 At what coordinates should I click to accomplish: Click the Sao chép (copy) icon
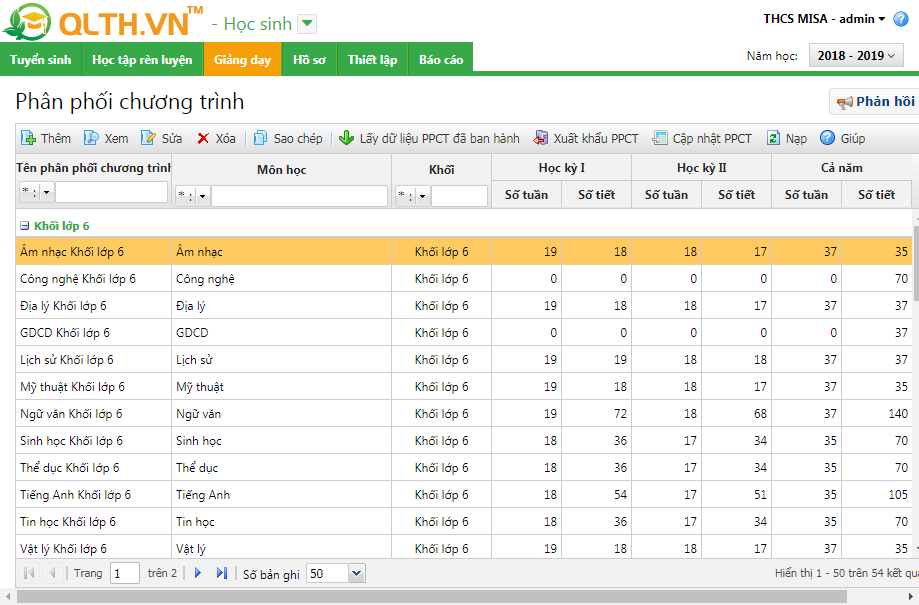pyautogui.click(x=261, y=138)
